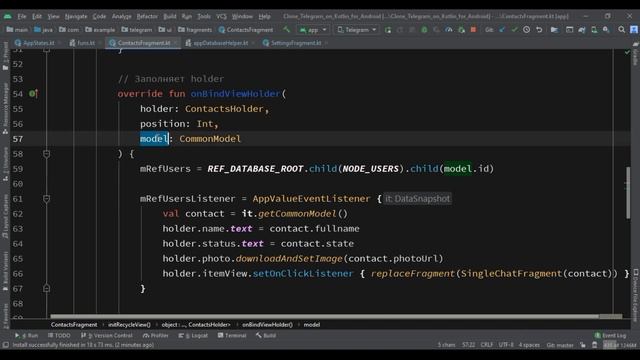640x360 pixels.
Task: Open the user account avatar icon
Action: [x=634, y=30]
